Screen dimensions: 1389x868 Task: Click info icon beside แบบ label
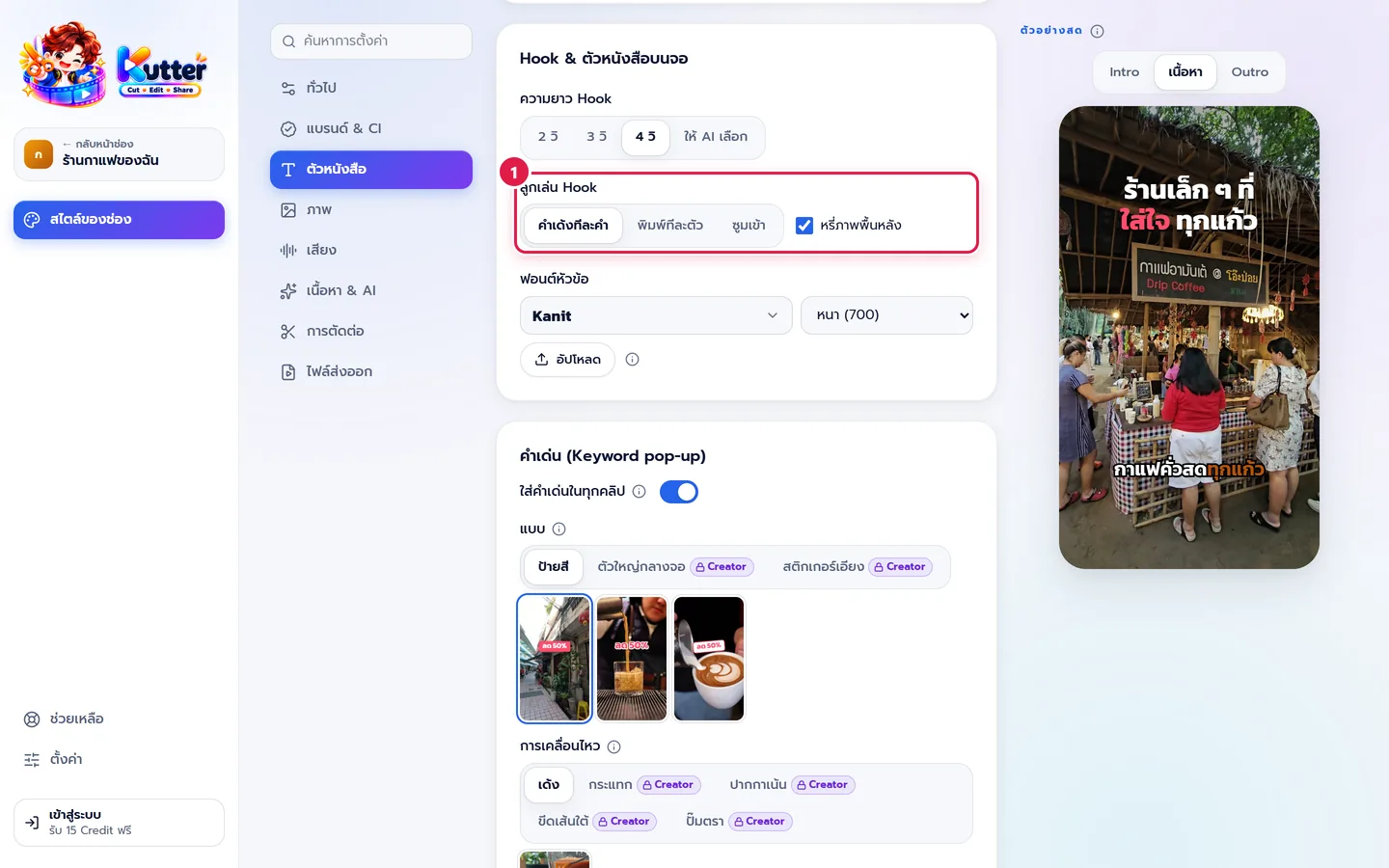(x=558, y=529)
